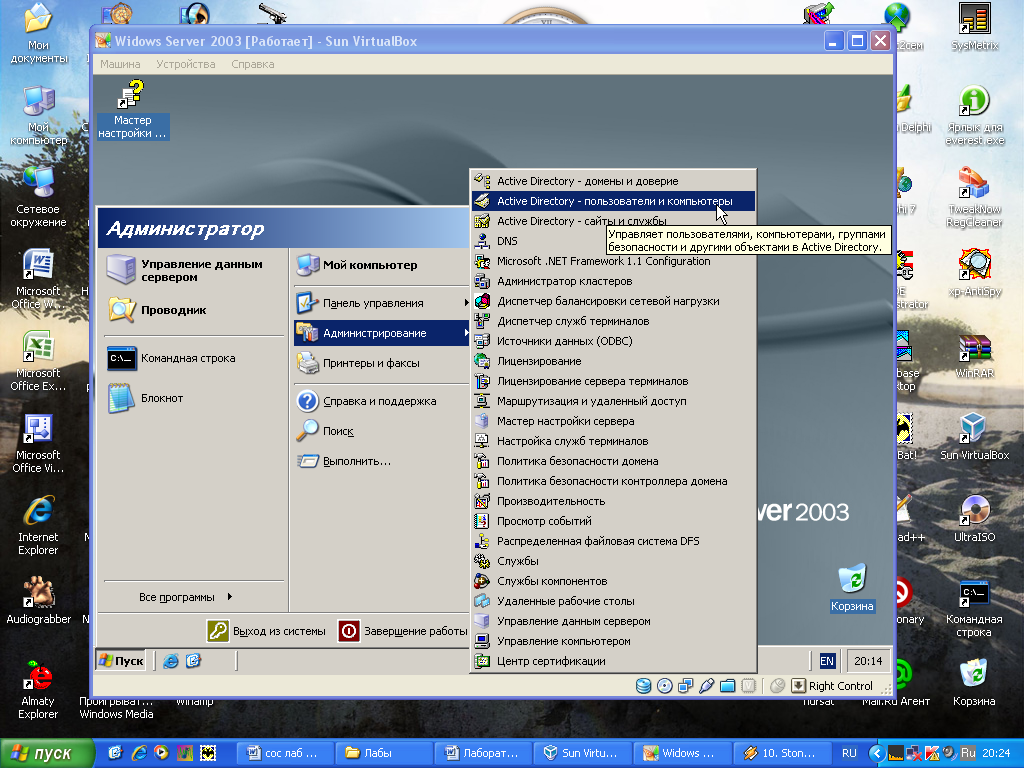Click the Настройка служб терминалов icon
The width and height of the screenshot is (1024, 768).
(482, 441)
